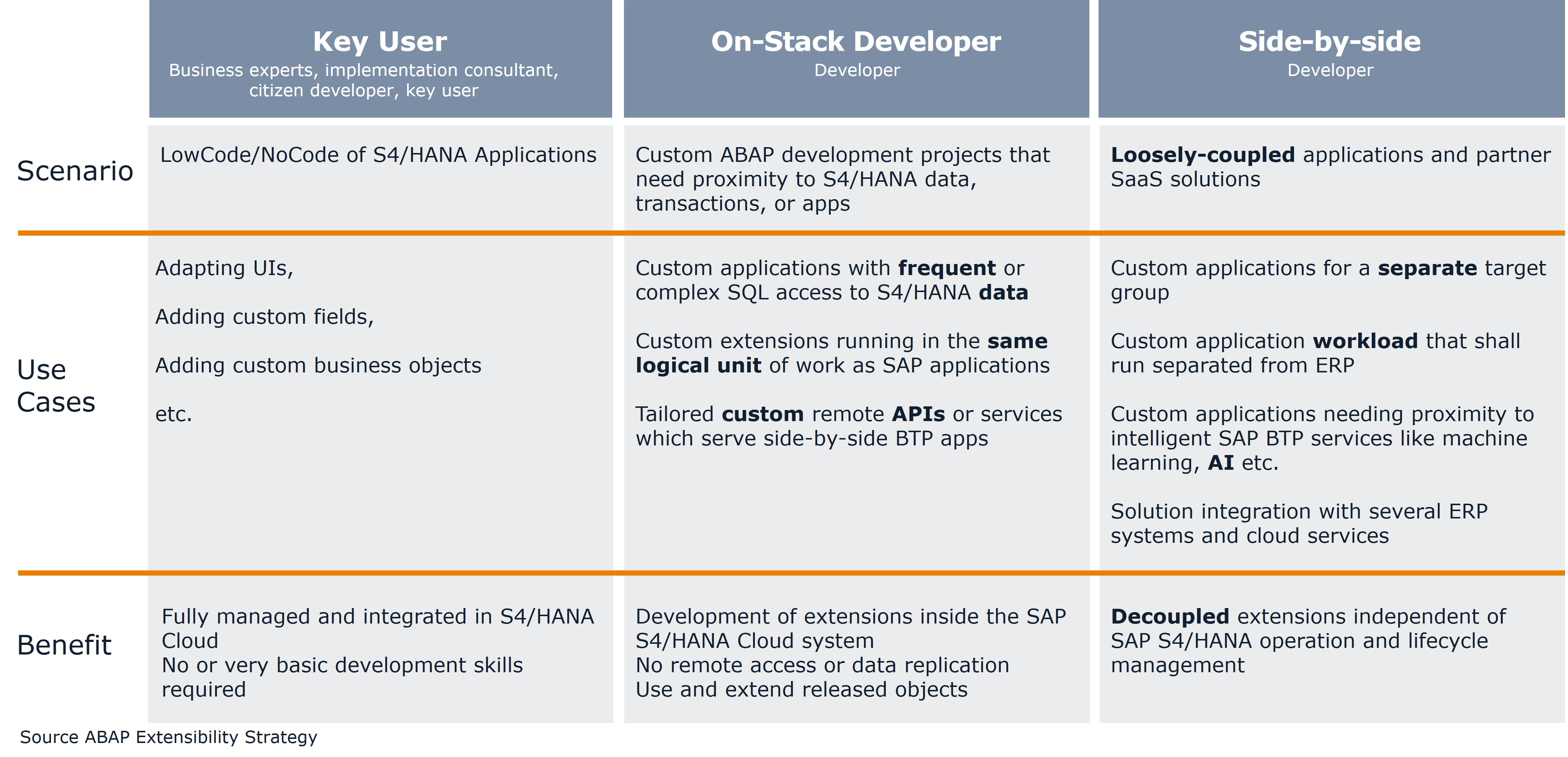Viewport: 1568px width, 757px height.
Task: Click the 'etc.' line under Key User
Action: pos(173,414)
